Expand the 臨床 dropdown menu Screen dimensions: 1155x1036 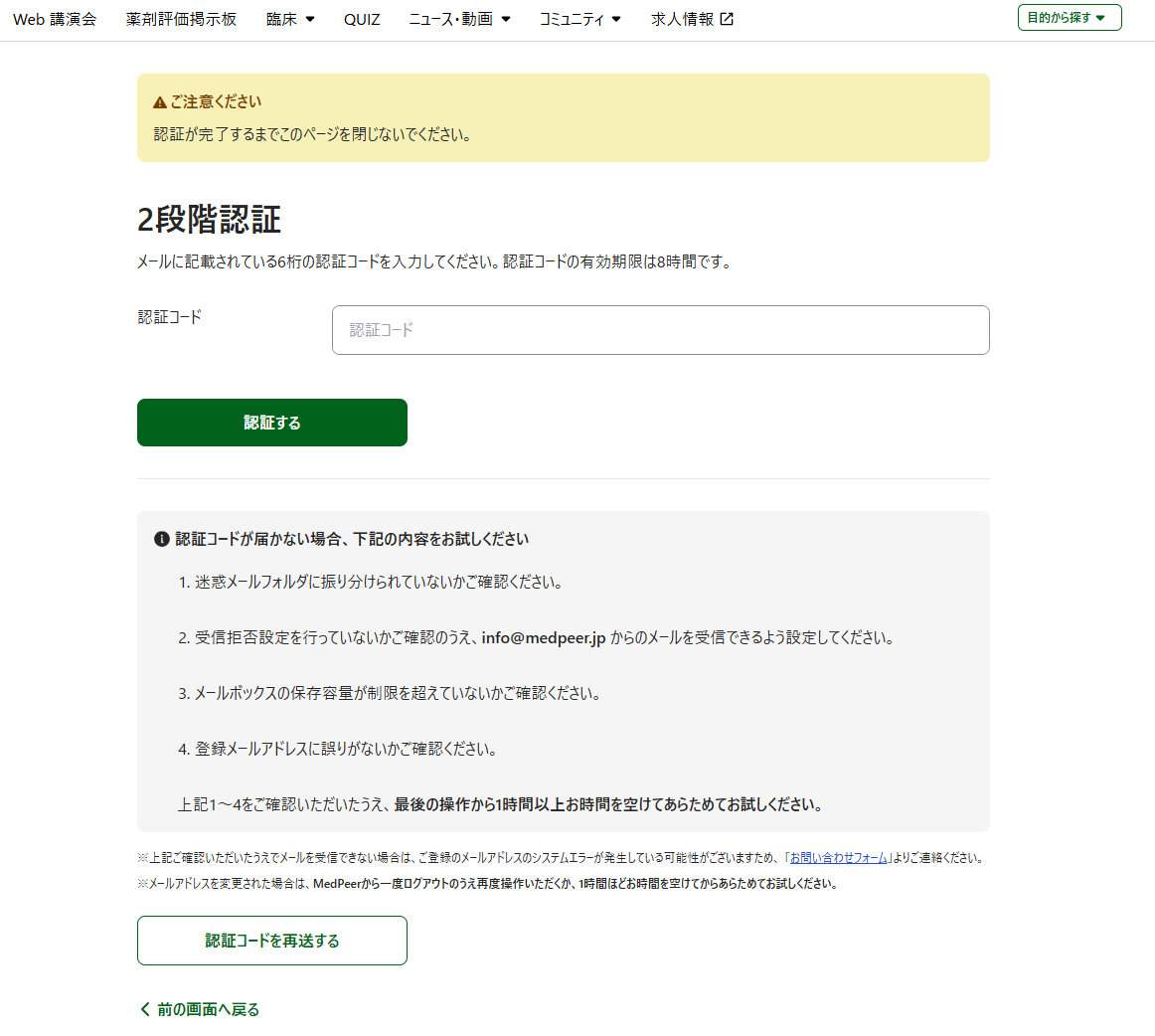click(x=290, y=19)
